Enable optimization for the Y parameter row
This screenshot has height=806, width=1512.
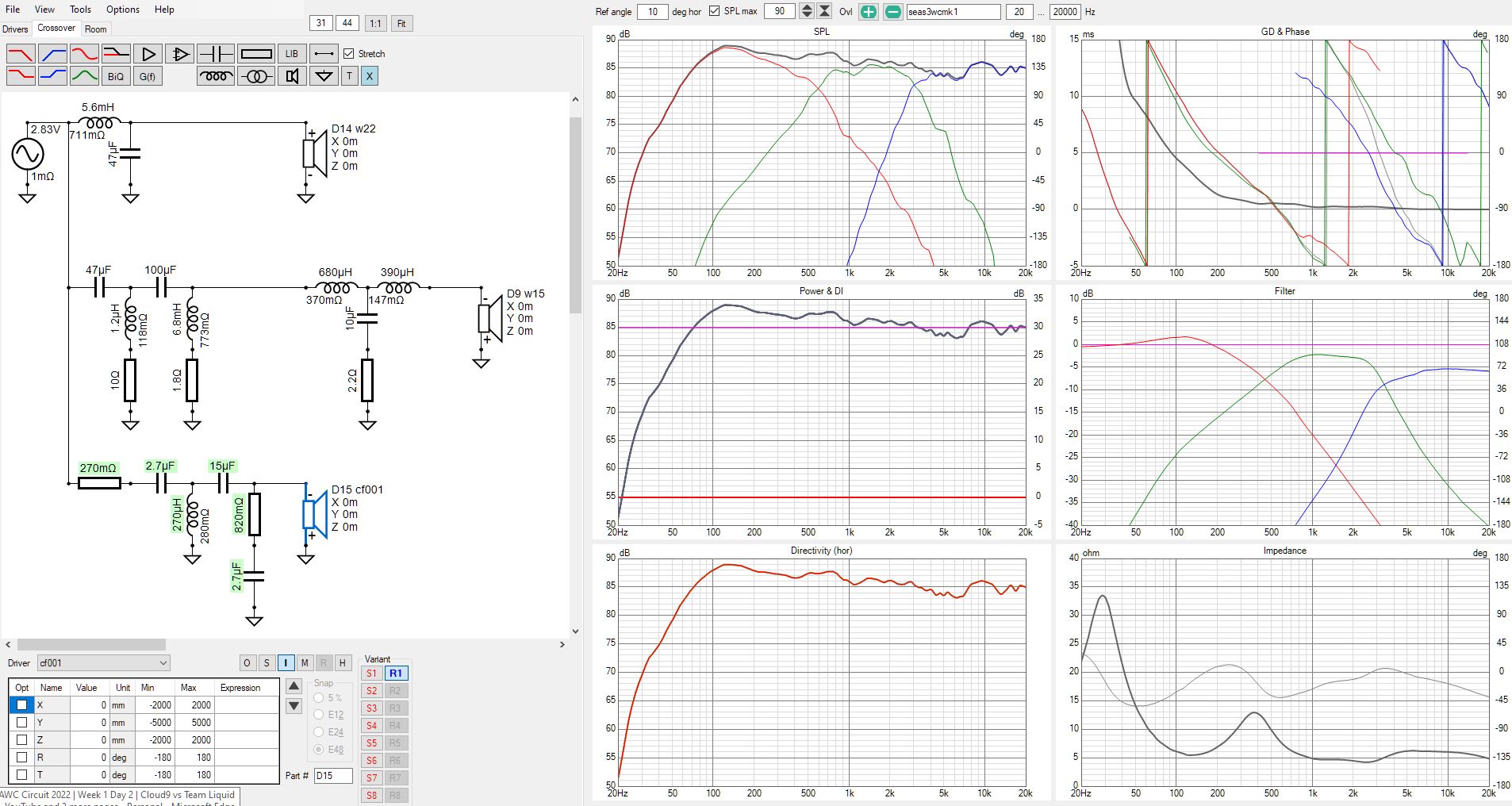[22, 722]
